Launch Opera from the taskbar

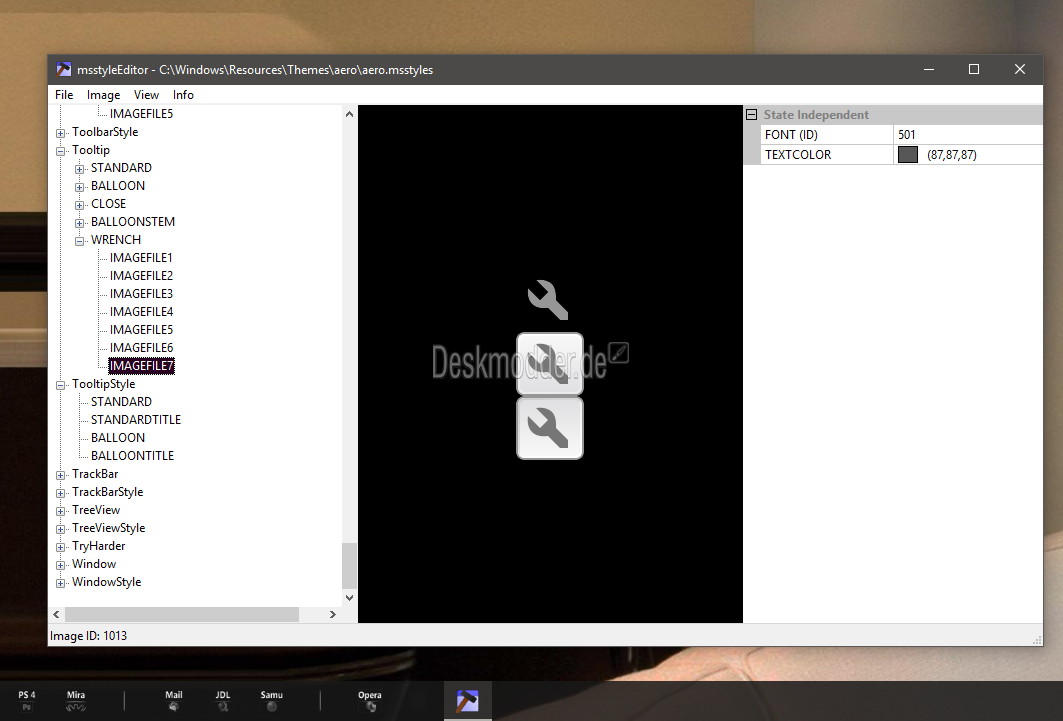tap(370, 700)
